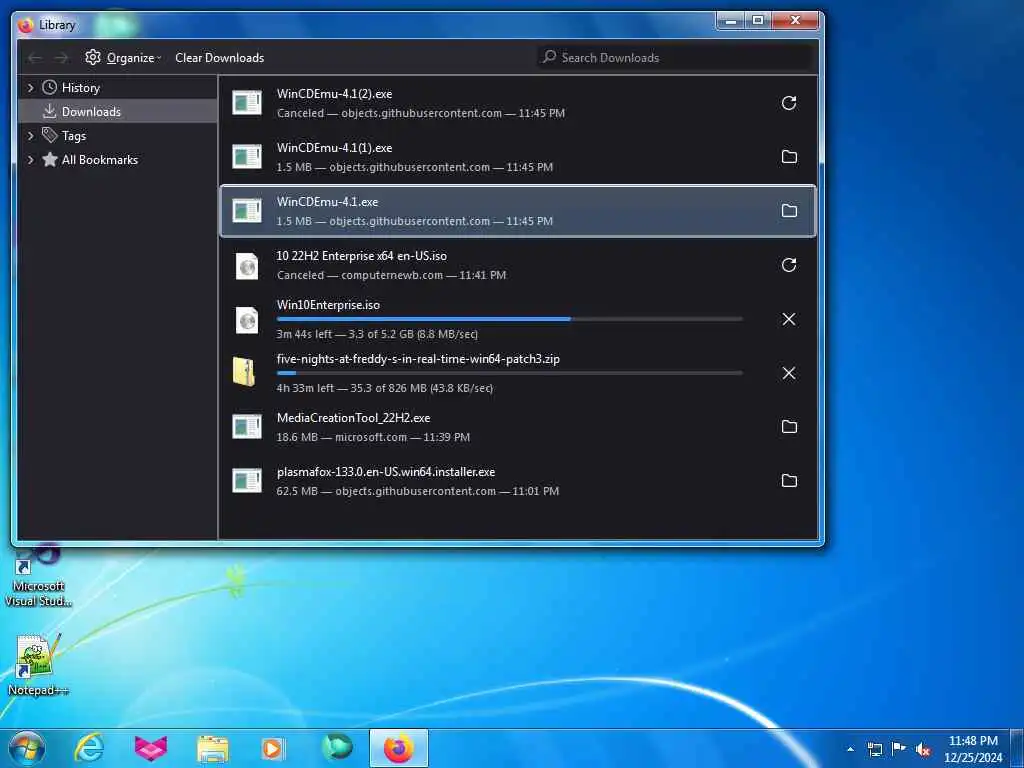Expand the Tags tree node
Image resolution: width=1024 pixels, height=768 pixels.
coord(30,136)
